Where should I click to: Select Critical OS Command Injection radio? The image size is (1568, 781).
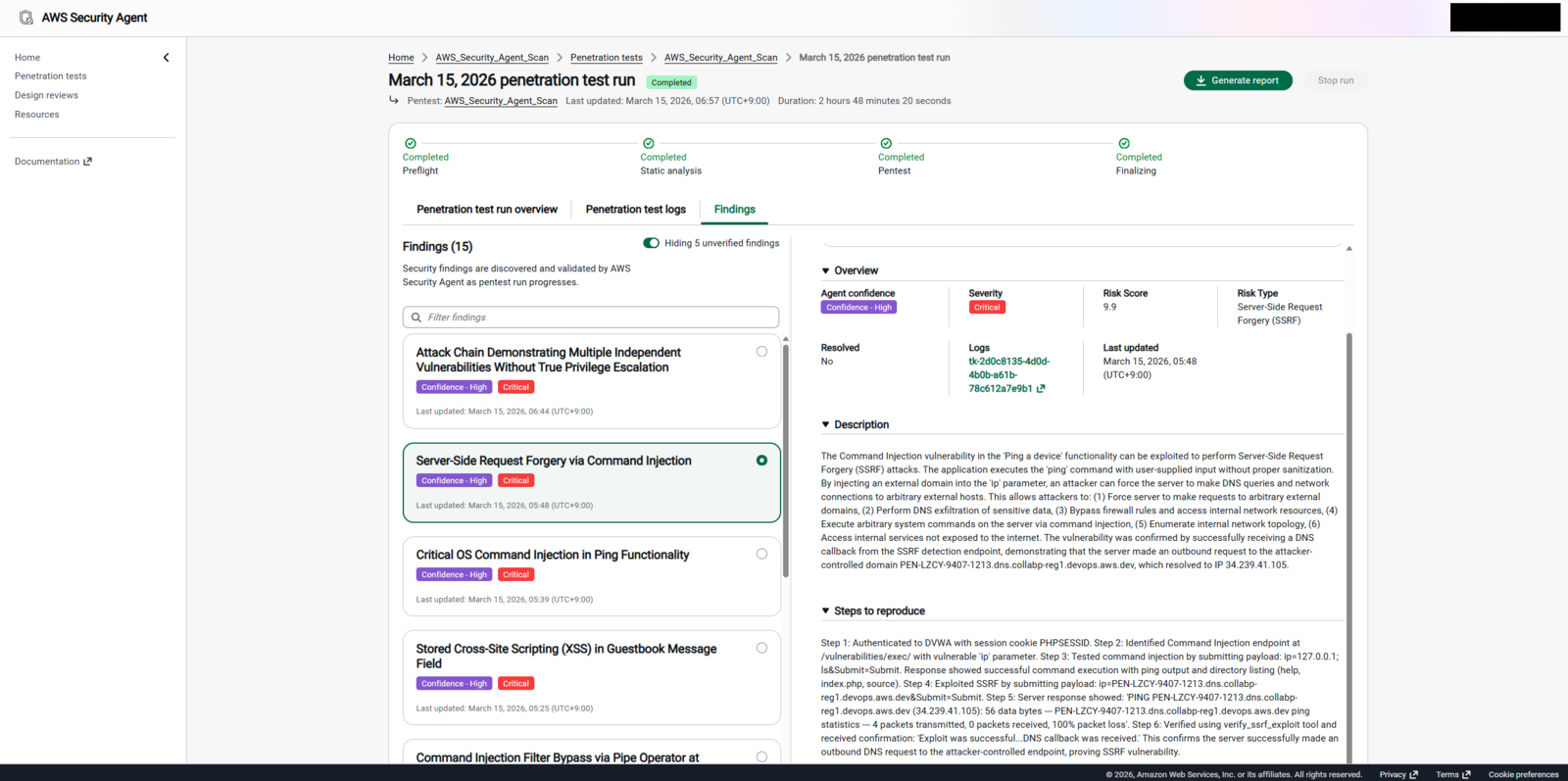[x=761, y=554]
